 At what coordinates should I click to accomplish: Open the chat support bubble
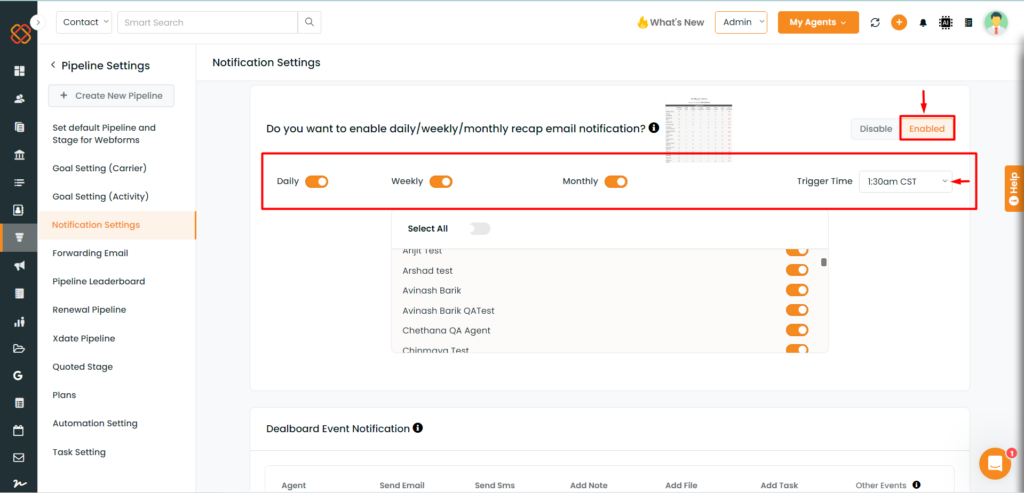[995, 464]
